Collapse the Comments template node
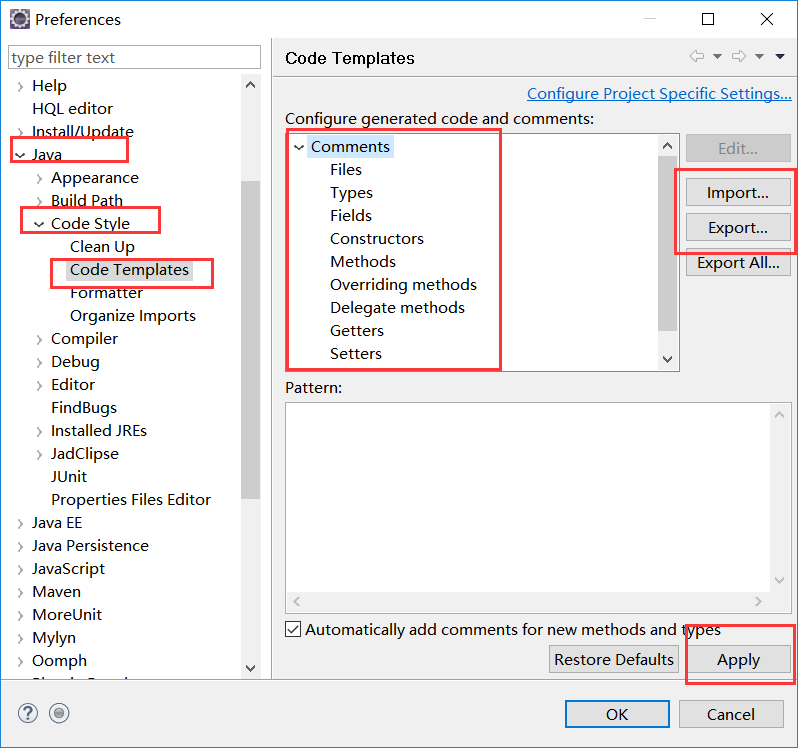The image size is (798, 748). 299,147
